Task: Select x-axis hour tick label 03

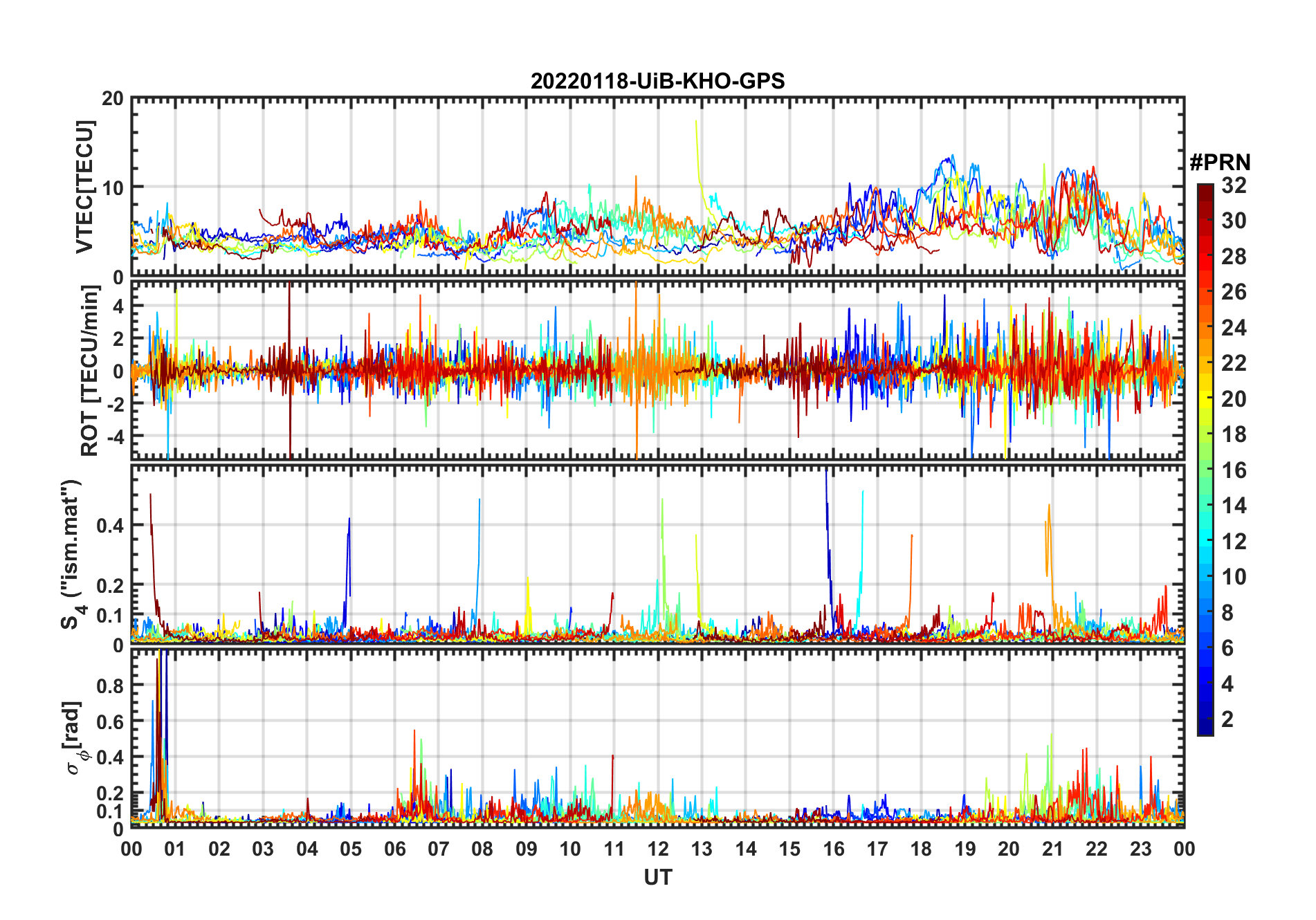Action: click(x=263, y=849)
